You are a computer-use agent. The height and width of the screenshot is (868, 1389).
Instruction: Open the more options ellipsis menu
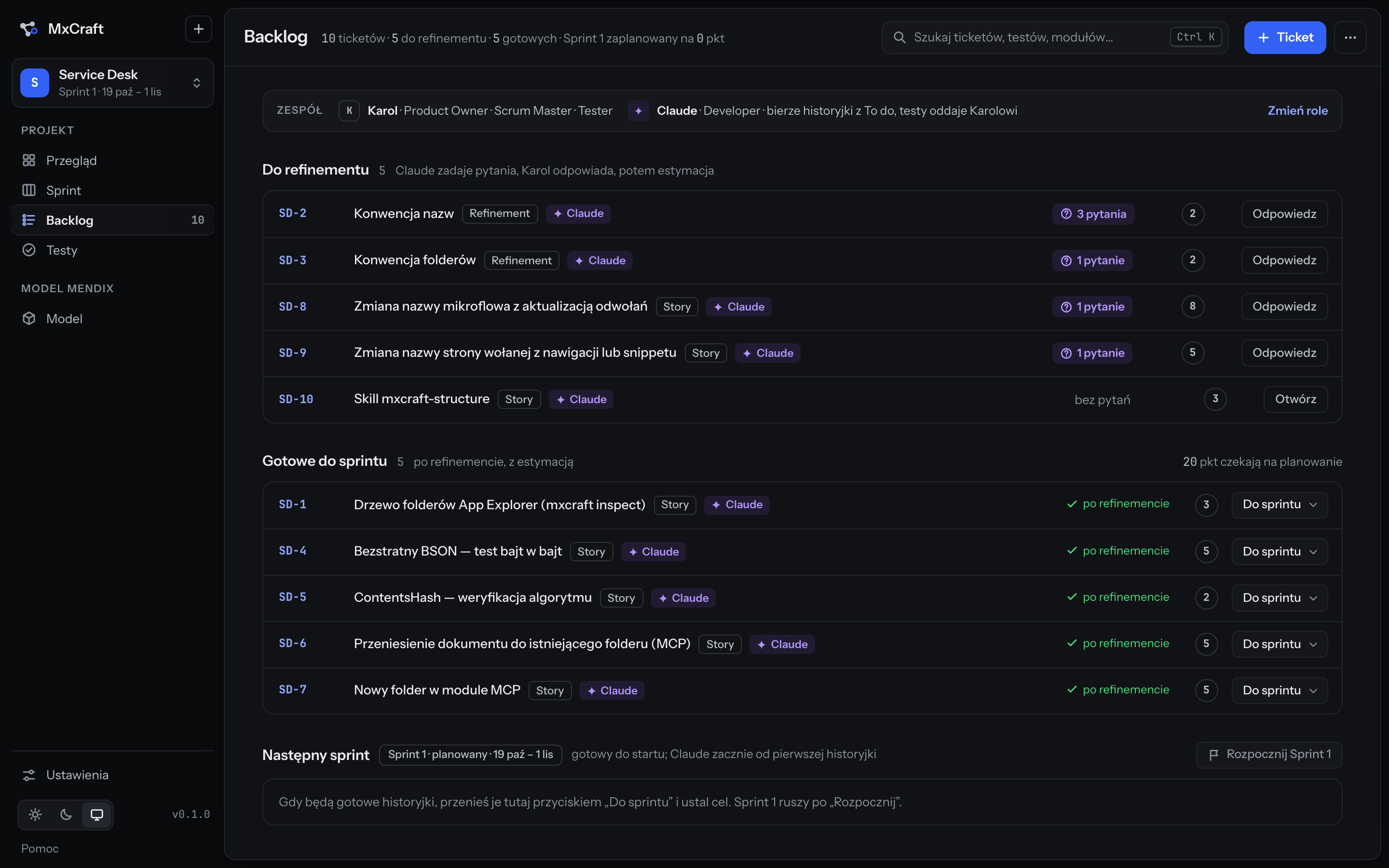(1350, 37)
